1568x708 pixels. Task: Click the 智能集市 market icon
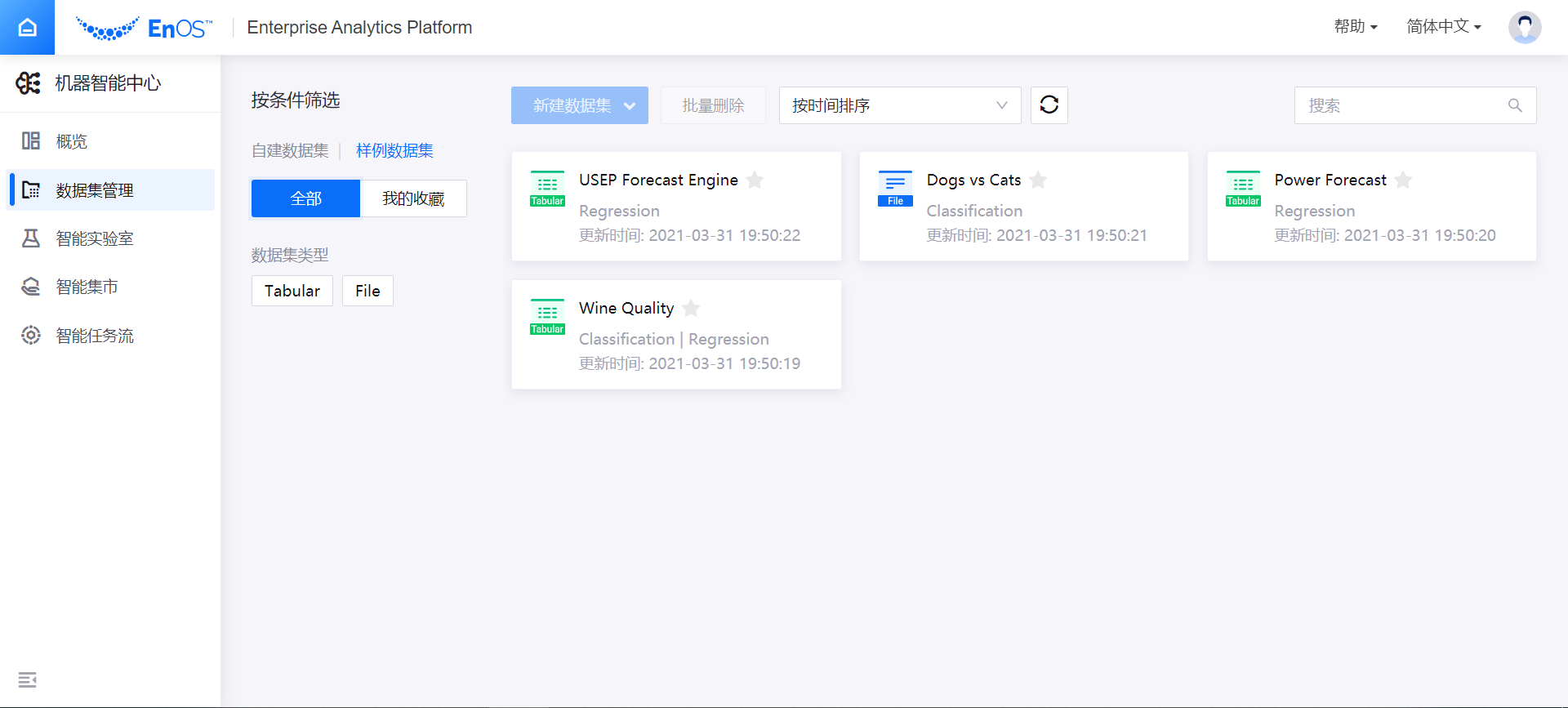click(x=31, y=287)
